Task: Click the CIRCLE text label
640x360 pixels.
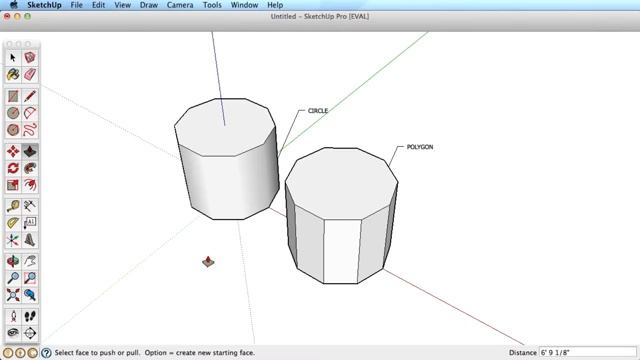Action: 318,111
